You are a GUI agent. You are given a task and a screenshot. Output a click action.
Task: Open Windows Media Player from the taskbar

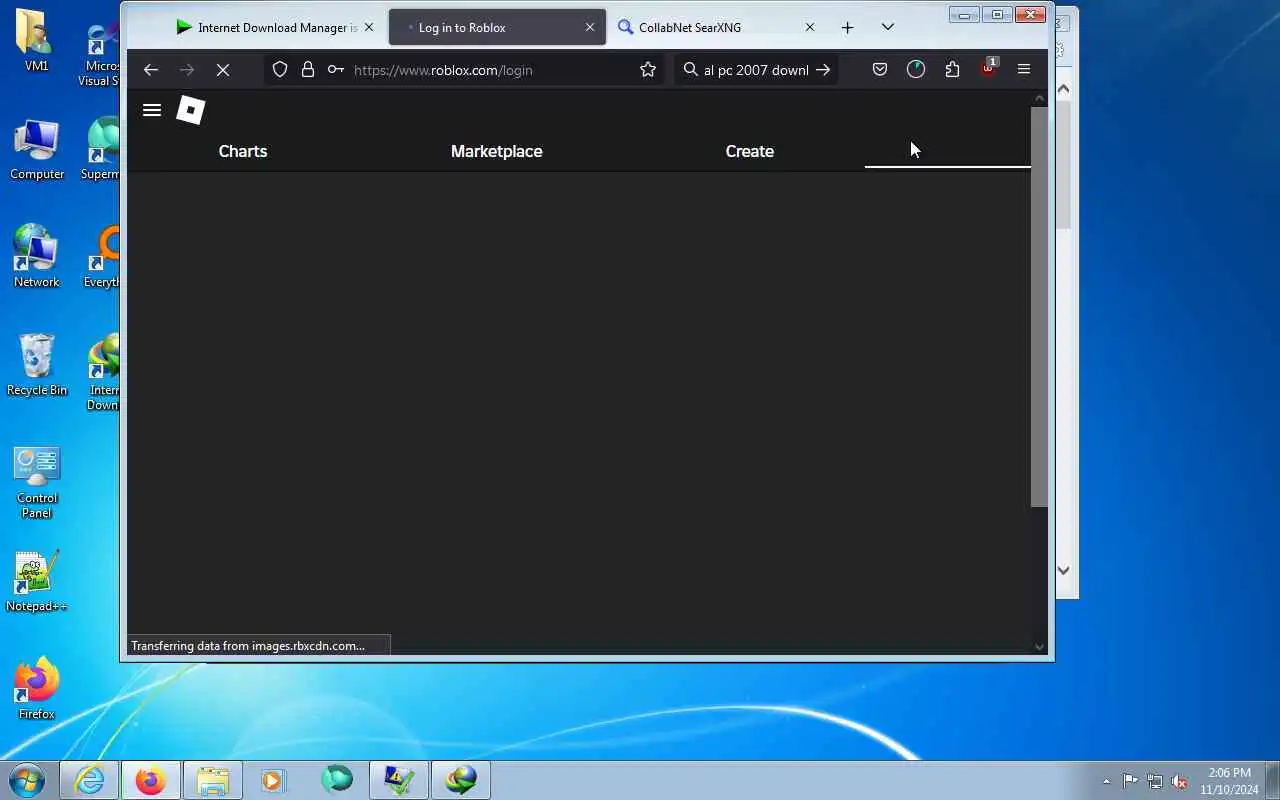point(274,780)
